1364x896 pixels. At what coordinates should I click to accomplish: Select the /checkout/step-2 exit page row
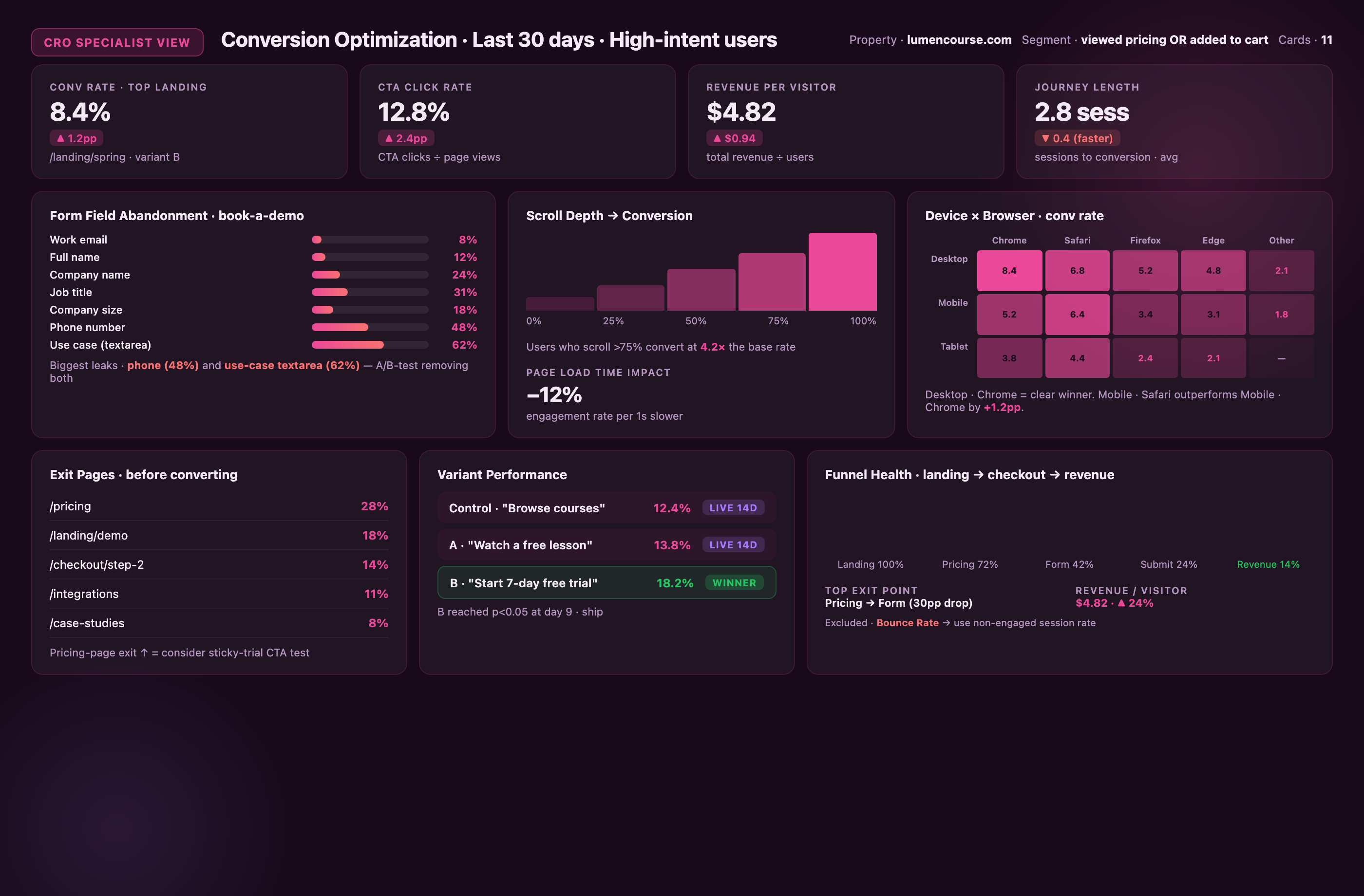tap(219, 565)
